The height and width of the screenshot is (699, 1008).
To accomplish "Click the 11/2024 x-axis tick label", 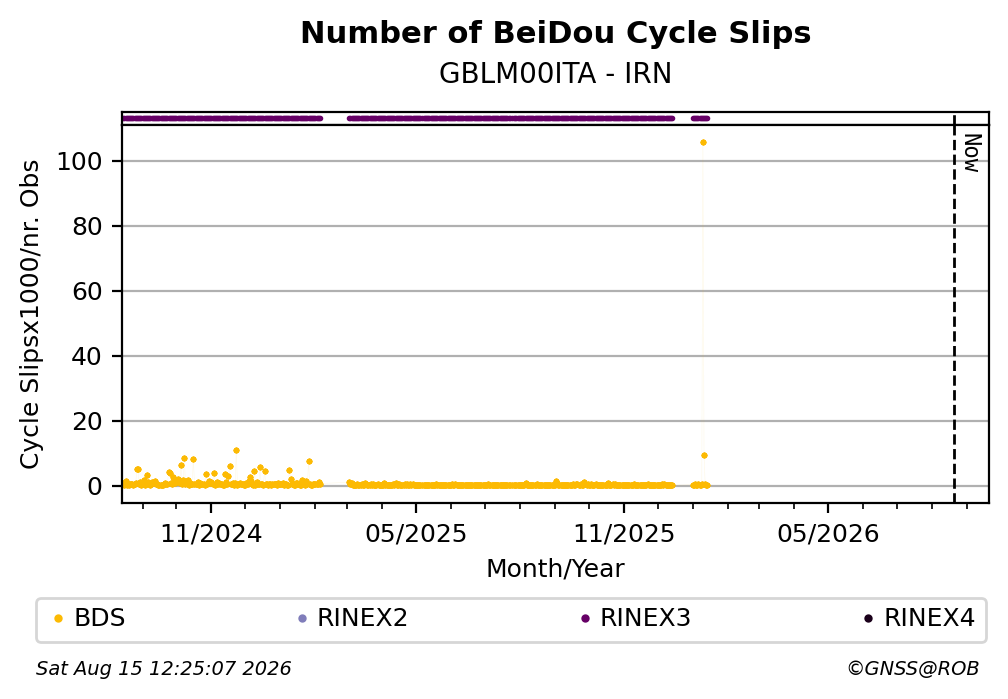I will click(211, 534).
